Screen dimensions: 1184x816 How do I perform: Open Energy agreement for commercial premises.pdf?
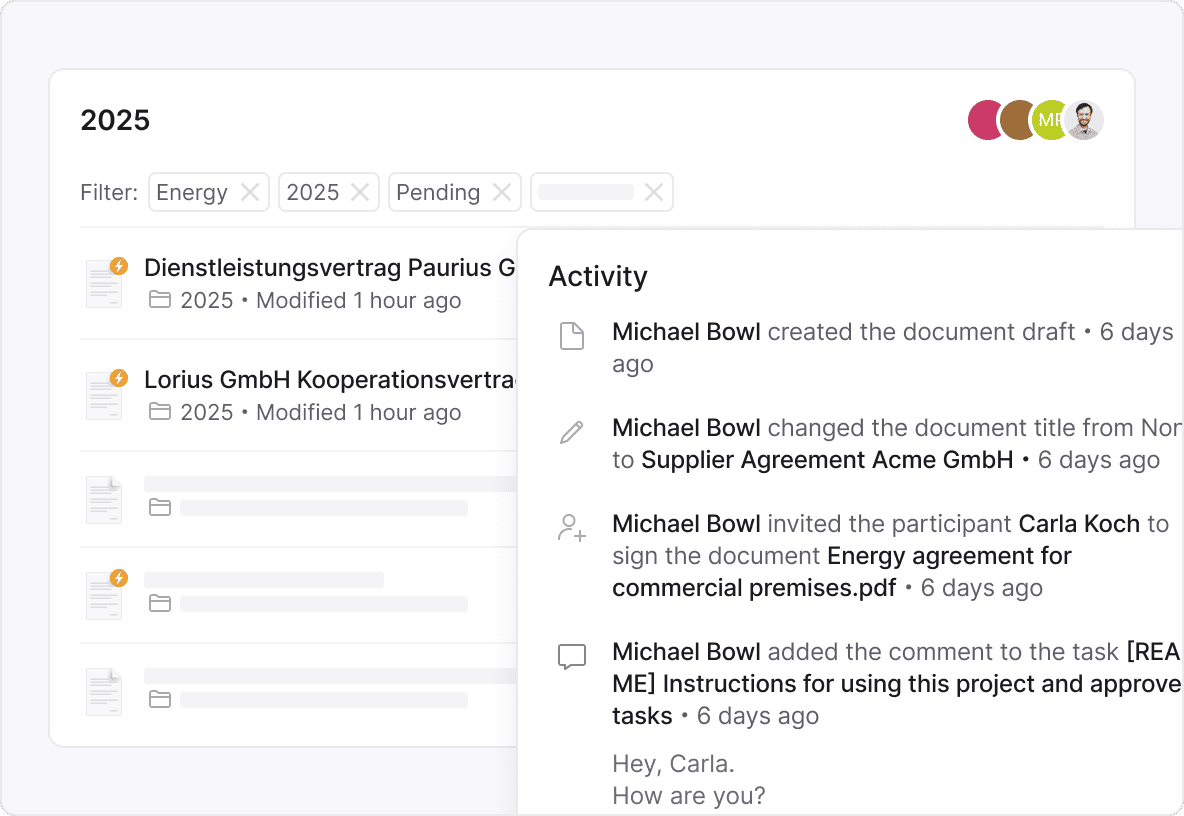[x=841, y=572]
